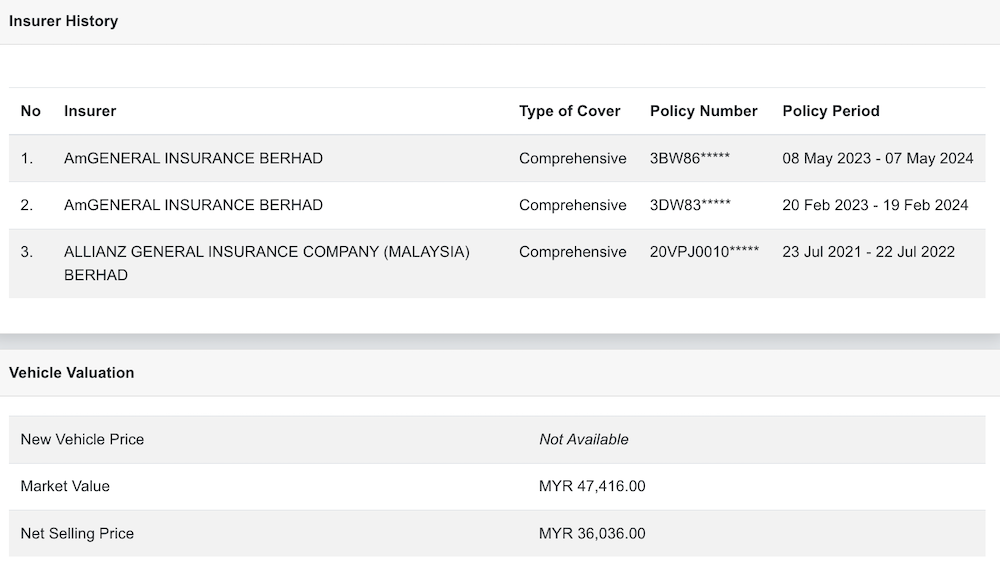The image size is (1000, 584).
Task: Click policy period 20 Feb 2023 - 19 Feb 2024
Action: 875,205
